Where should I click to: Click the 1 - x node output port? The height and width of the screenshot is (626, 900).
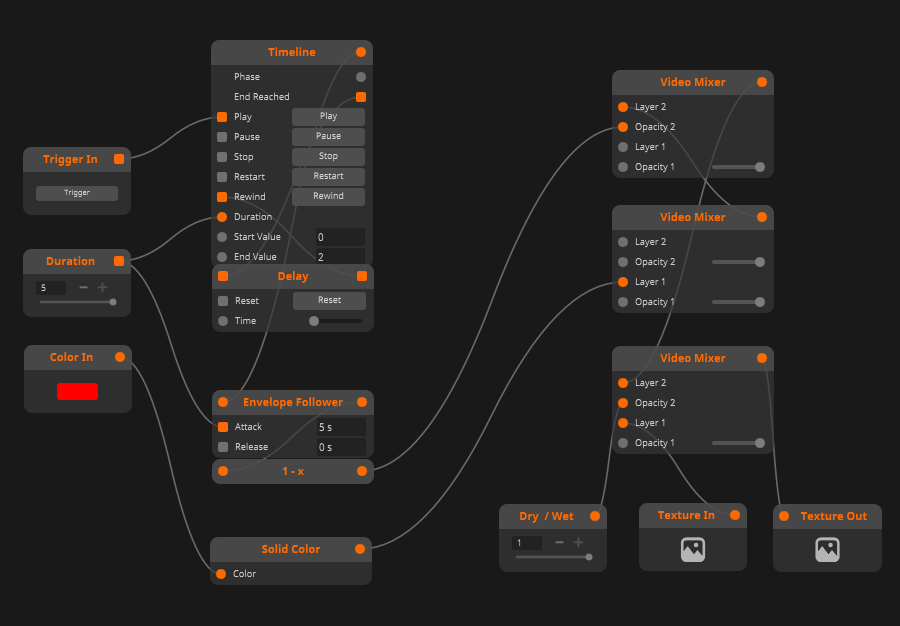tap(362, 470)
